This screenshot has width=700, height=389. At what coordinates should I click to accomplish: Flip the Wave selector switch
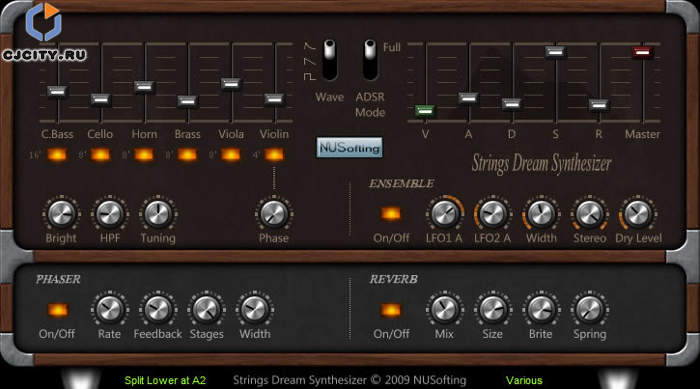pyautogui.click(x=330, y=59)
